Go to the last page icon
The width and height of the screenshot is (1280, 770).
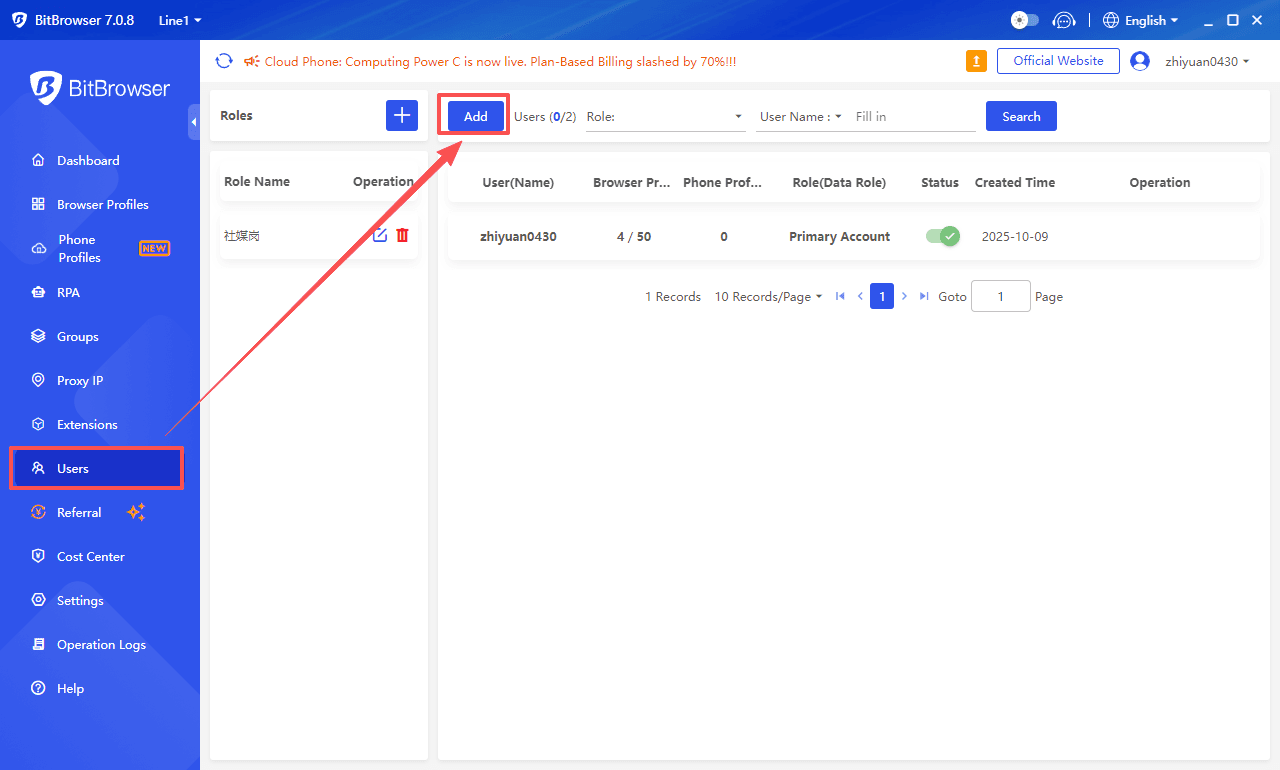(x=924, y=297)
